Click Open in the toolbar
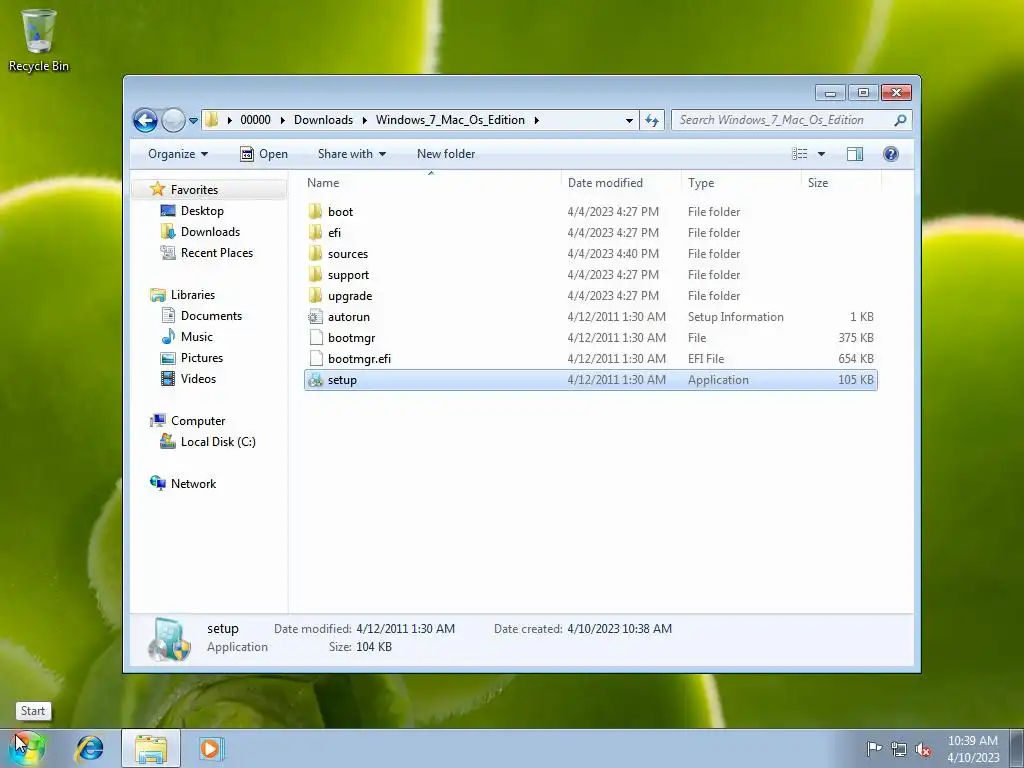Viewport: 1024px width, 768px height. click(x=264, y=154)
